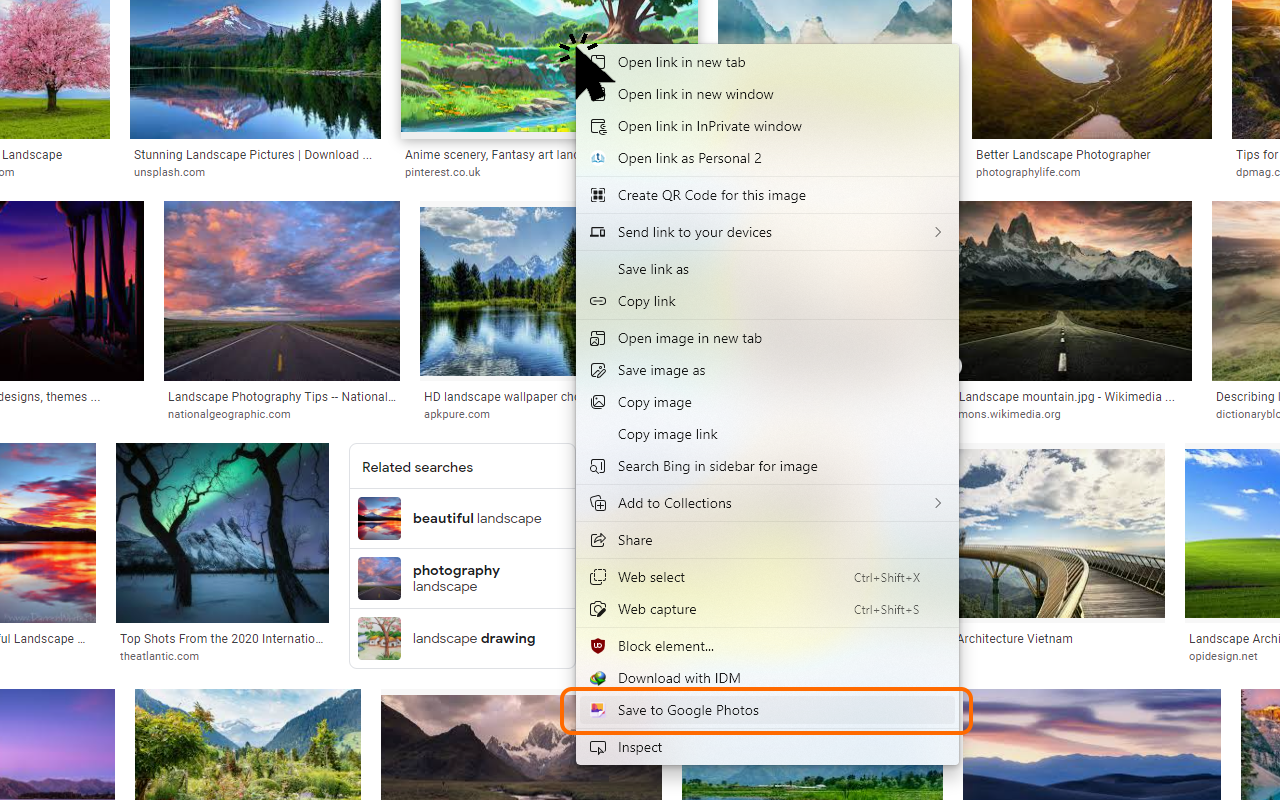The width and height of the screenshot is (1280, 800).
Task: Click the IDM globe icon in menu
Action: 598,678
